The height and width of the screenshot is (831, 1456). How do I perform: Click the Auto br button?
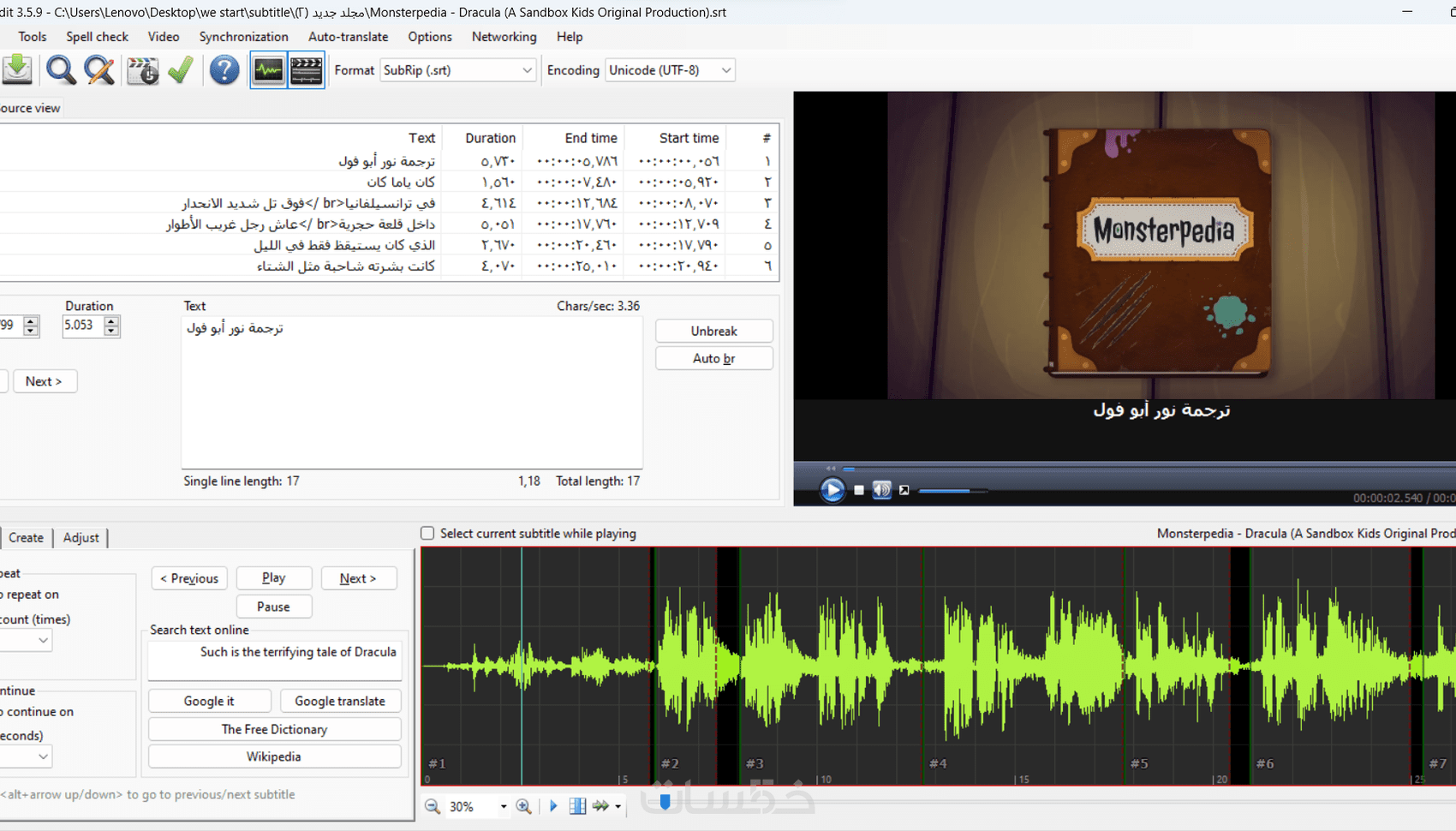713,358
